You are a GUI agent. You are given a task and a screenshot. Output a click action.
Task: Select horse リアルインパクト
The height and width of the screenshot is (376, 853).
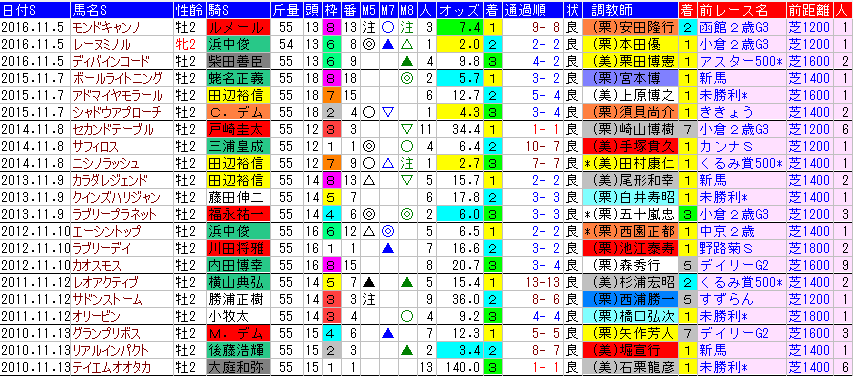tap(110, 351)
